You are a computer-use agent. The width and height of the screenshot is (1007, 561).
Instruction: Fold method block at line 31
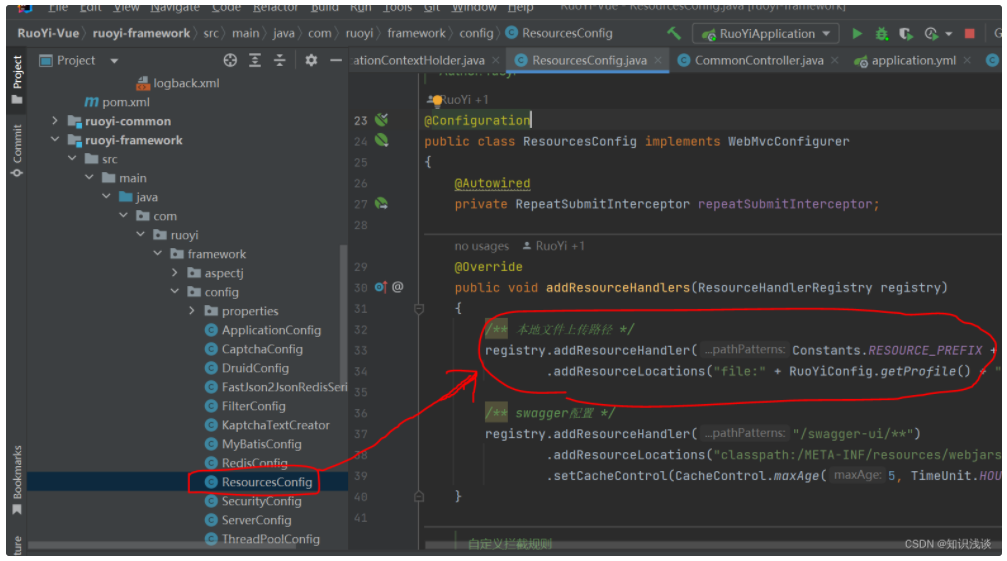(419, 309)
